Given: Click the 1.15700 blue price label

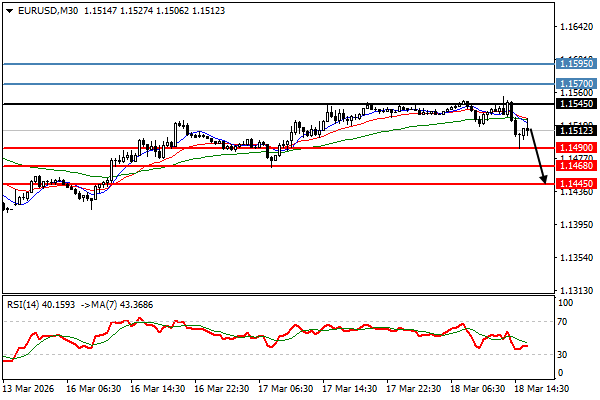Looking at the screenshot, I should (575, 85).
